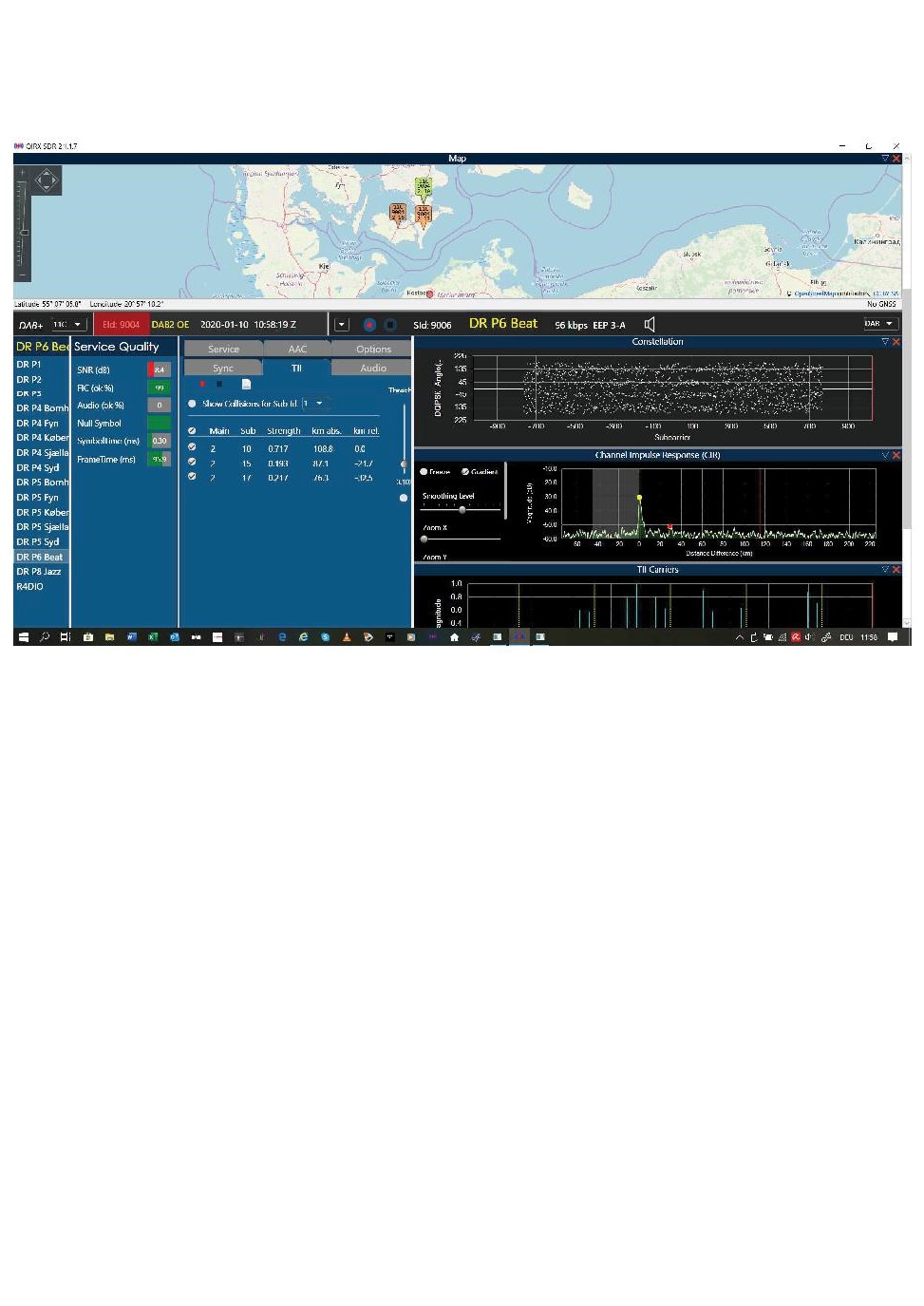Close the Constellation panel
The height and width of the screenshot is (1306, 924).
896,342
